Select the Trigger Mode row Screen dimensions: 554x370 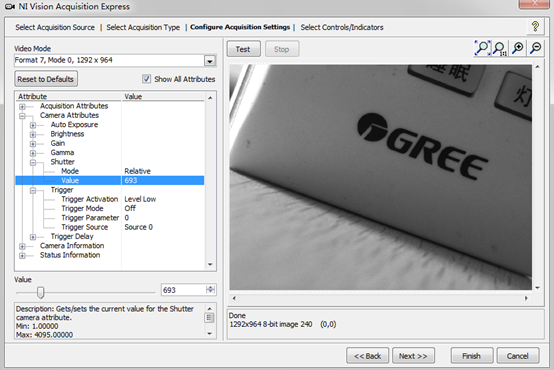click(x=110, y=208)
